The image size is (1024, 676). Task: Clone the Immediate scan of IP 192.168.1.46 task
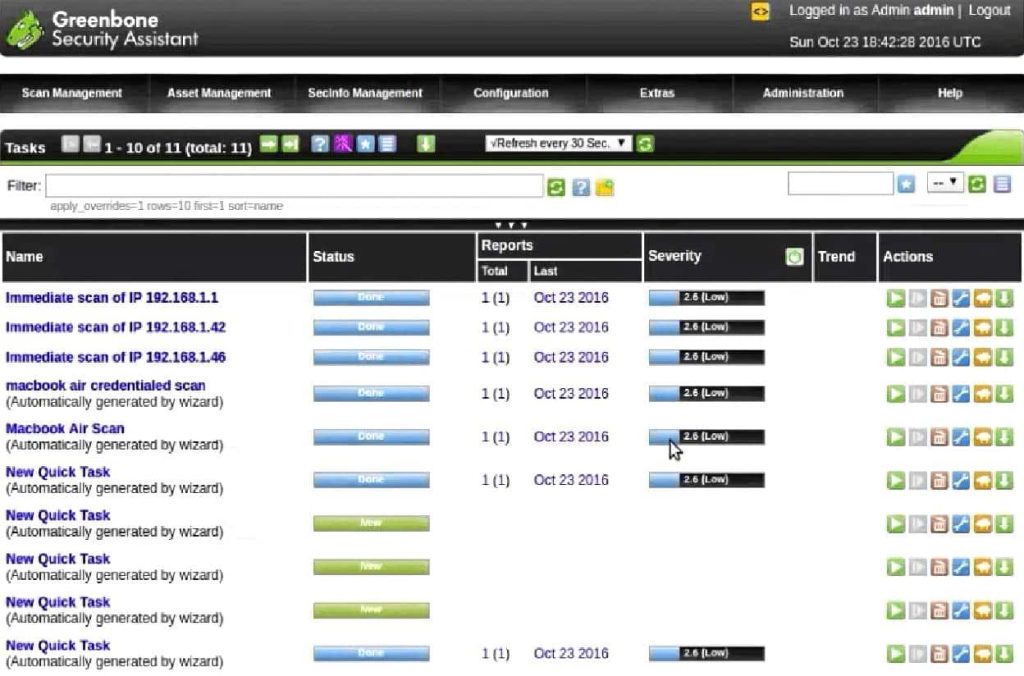point(982,358)
